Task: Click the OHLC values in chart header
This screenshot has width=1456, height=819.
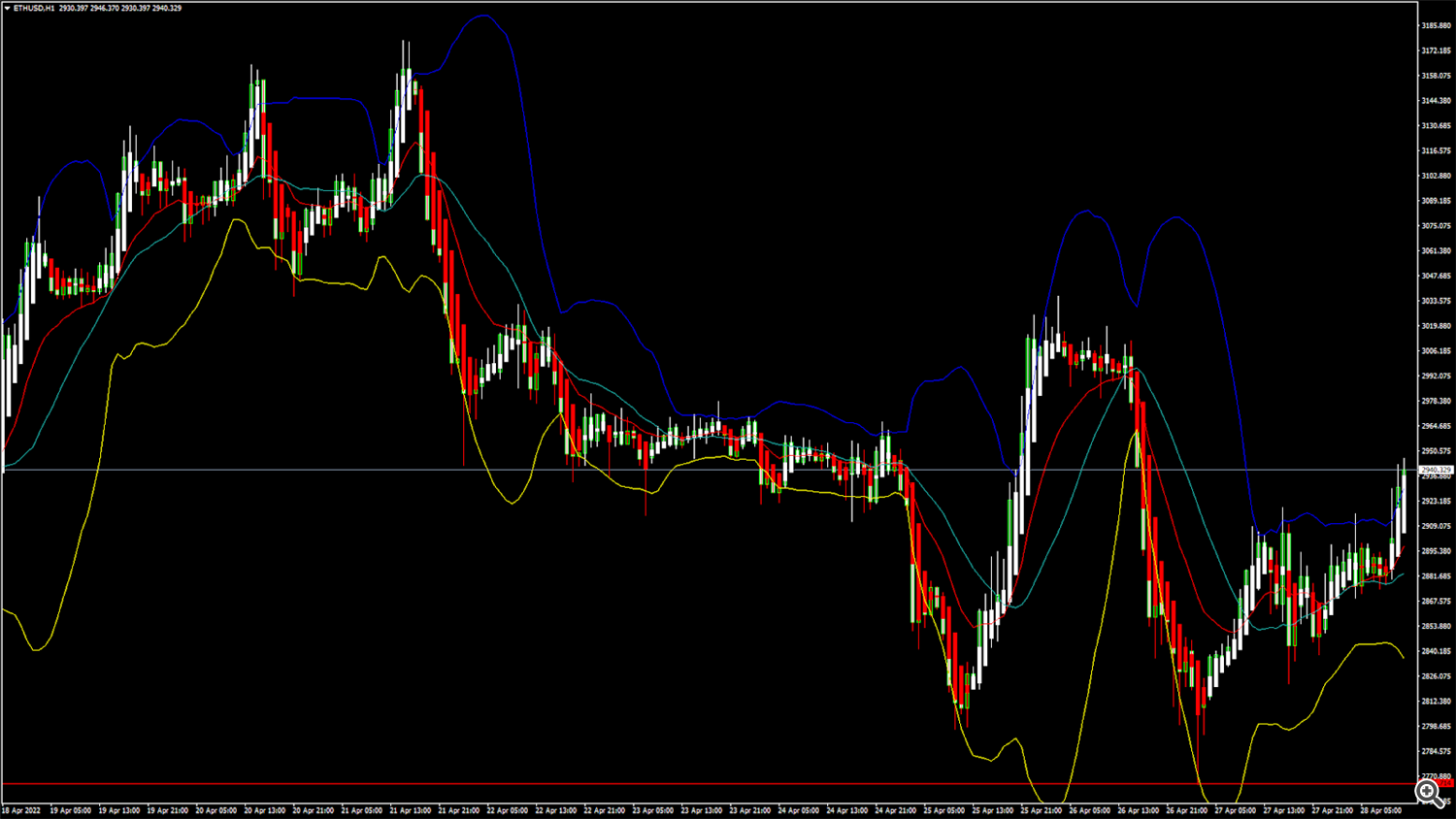Action: tap(119, 8)
